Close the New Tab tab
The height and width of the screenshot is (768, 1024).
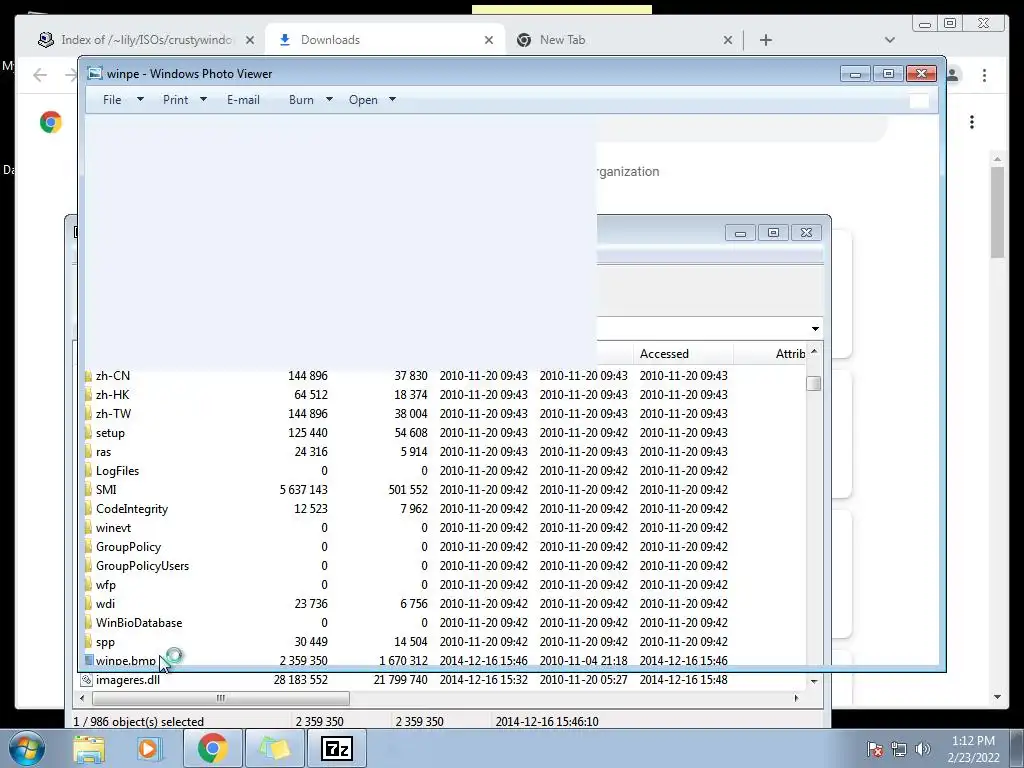tap(728, 40)
